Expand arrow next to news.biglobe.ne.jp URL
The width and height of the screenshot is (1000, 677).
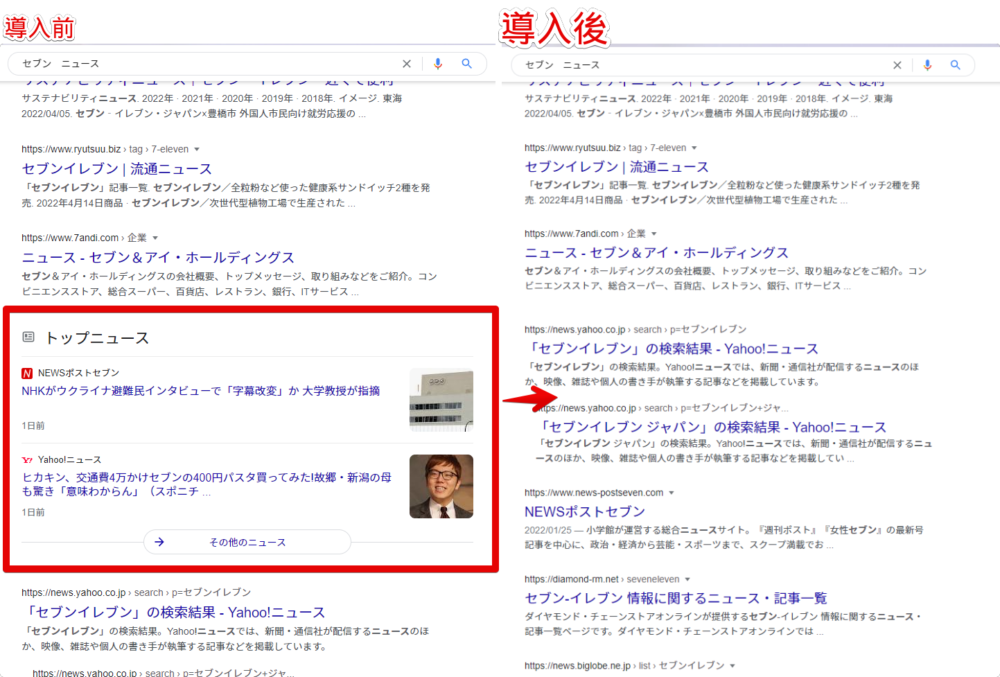(x=733, y=665)
